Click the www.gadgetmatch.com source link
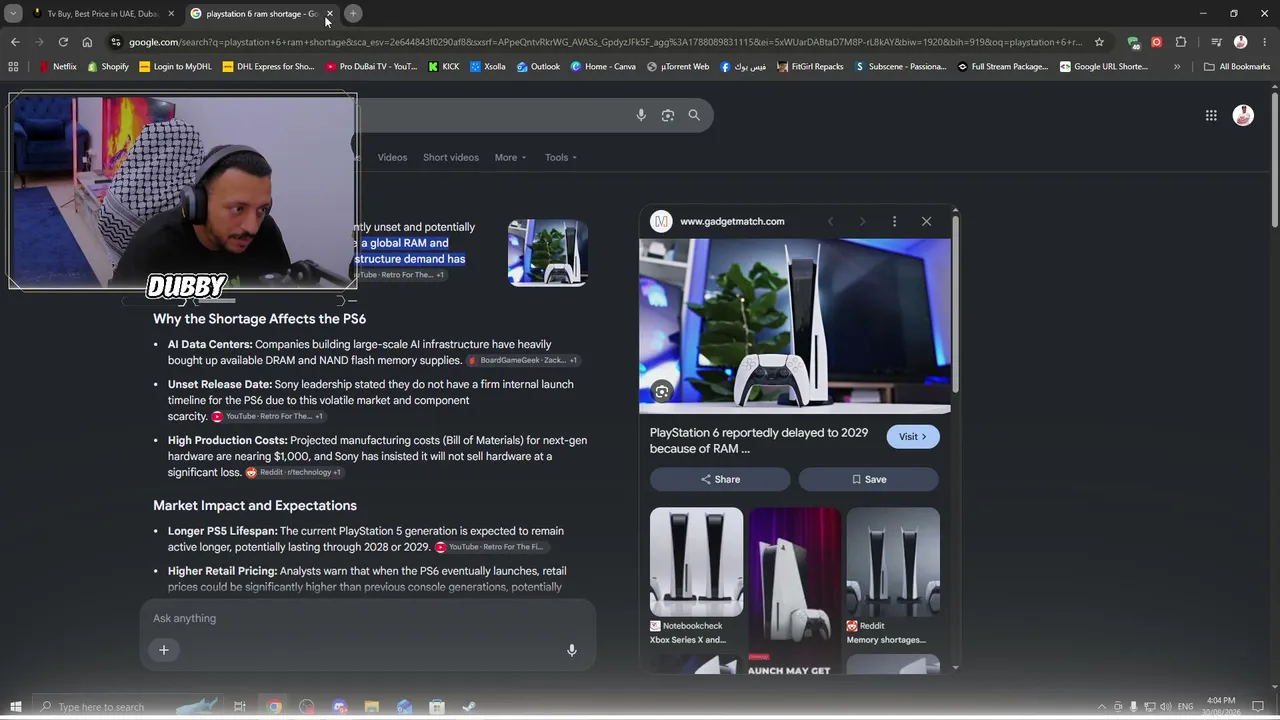 (732, 221)
